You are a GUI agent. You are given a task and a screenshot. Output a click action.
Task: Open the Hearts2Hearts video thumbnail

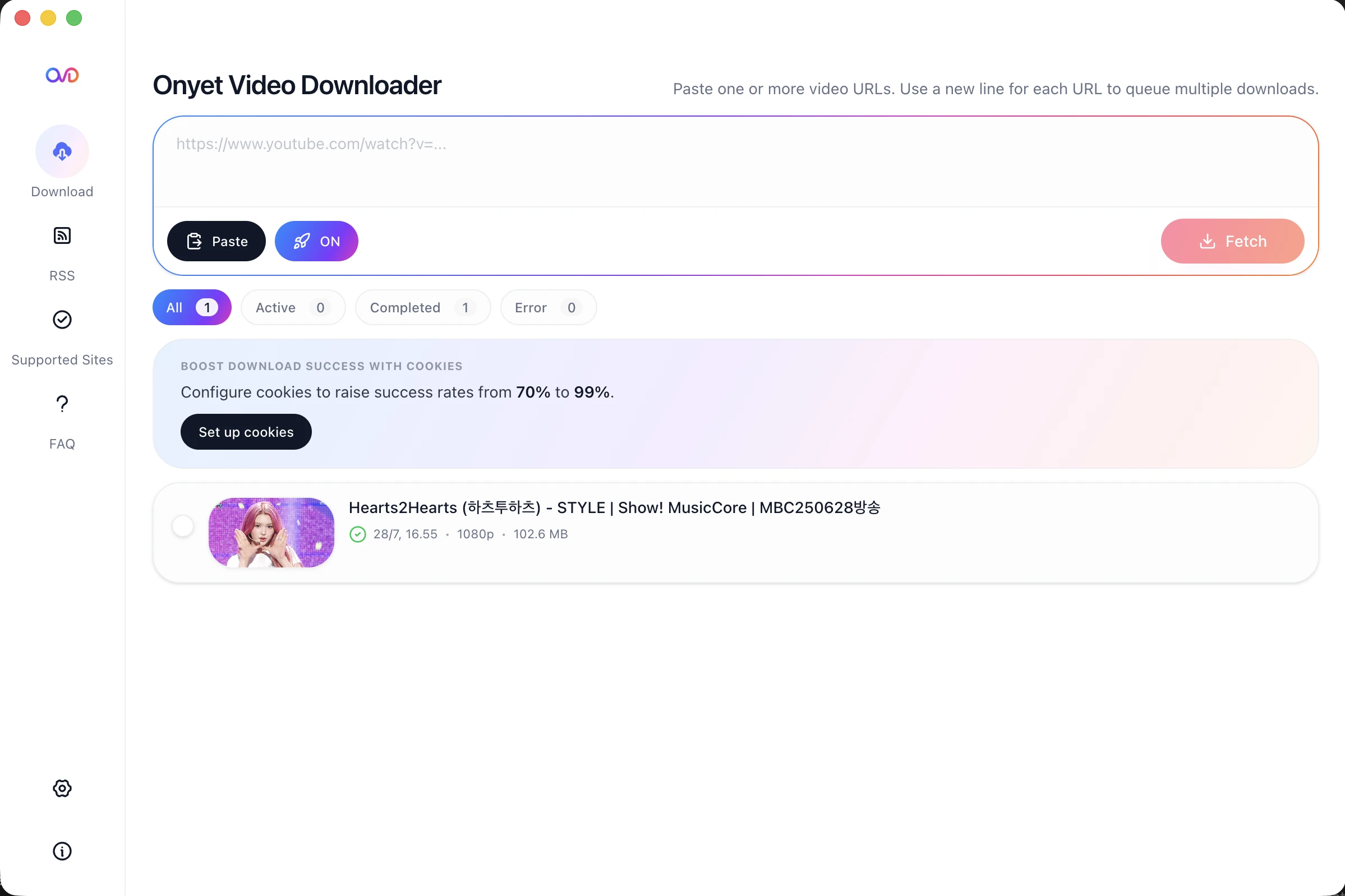tap(271, 533)
